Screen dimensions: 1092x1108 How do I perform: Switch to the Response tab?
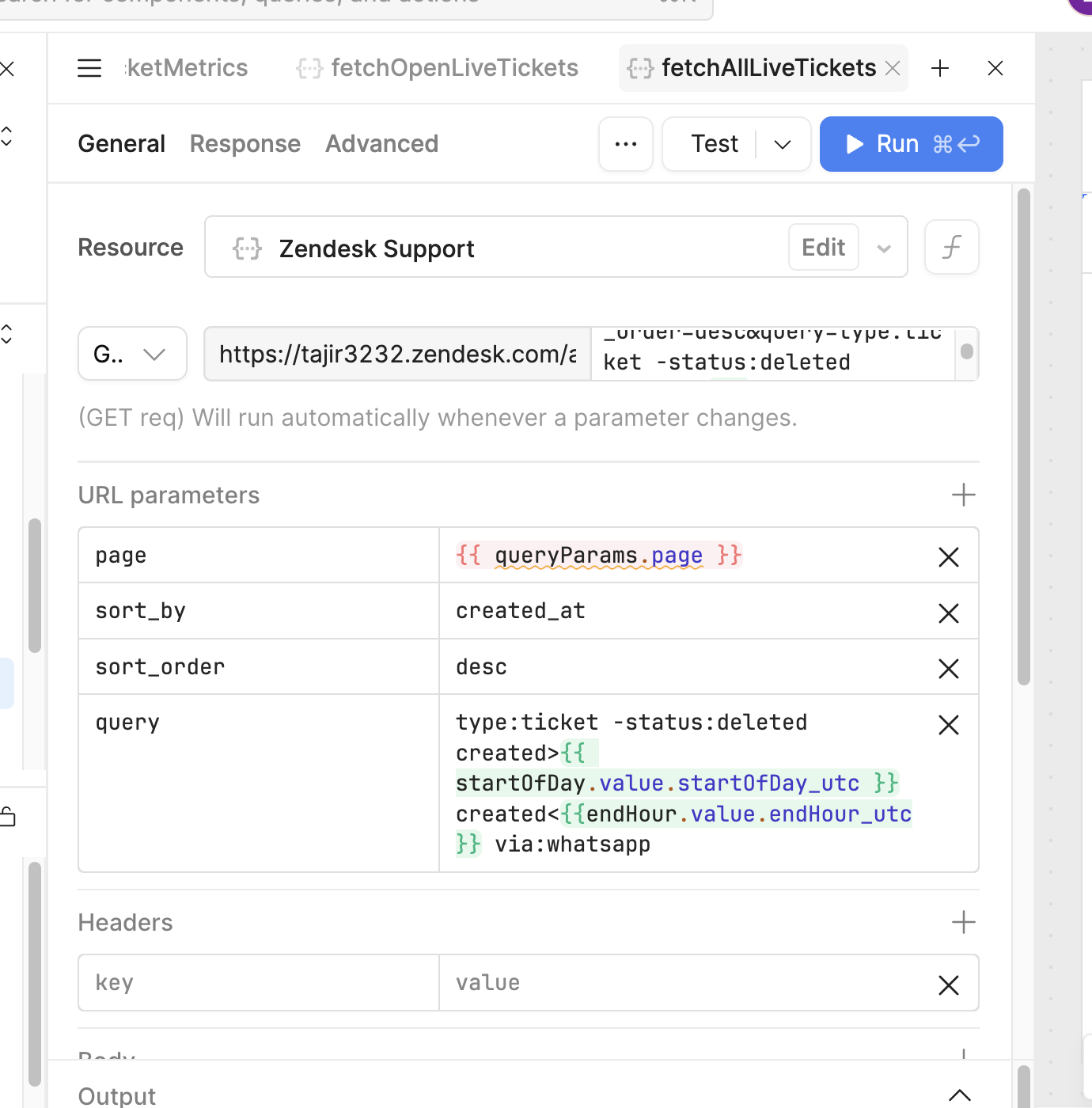[x=245, y=144]
